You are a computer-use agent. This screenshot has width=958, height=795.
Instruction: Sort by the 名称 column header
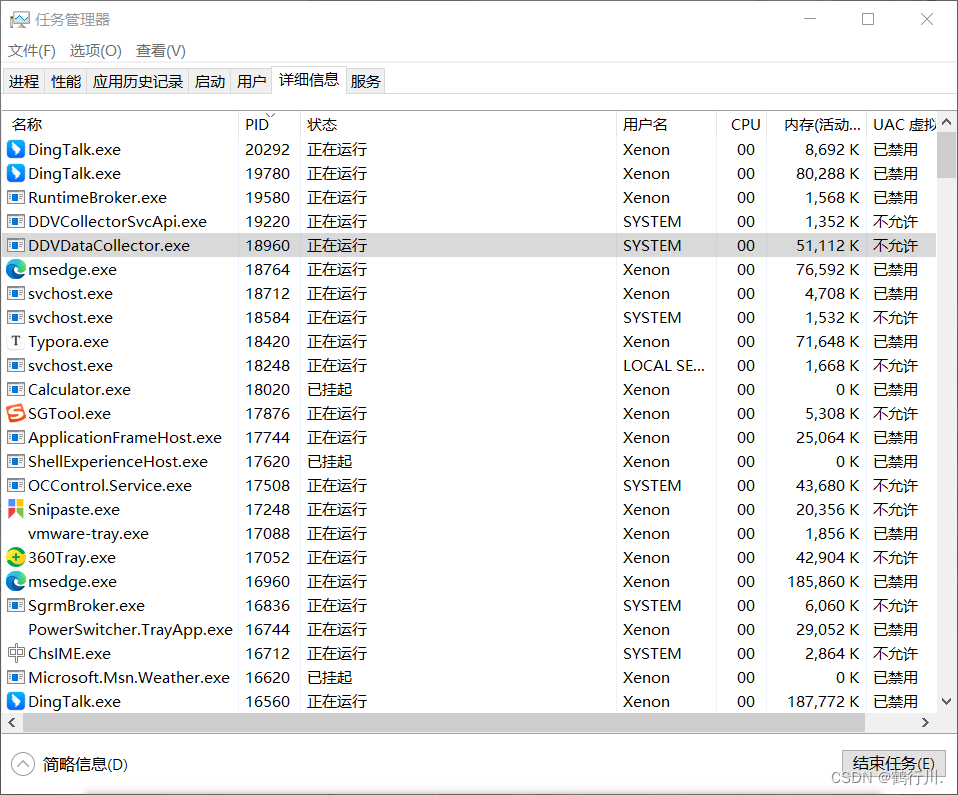coord(120,125)
